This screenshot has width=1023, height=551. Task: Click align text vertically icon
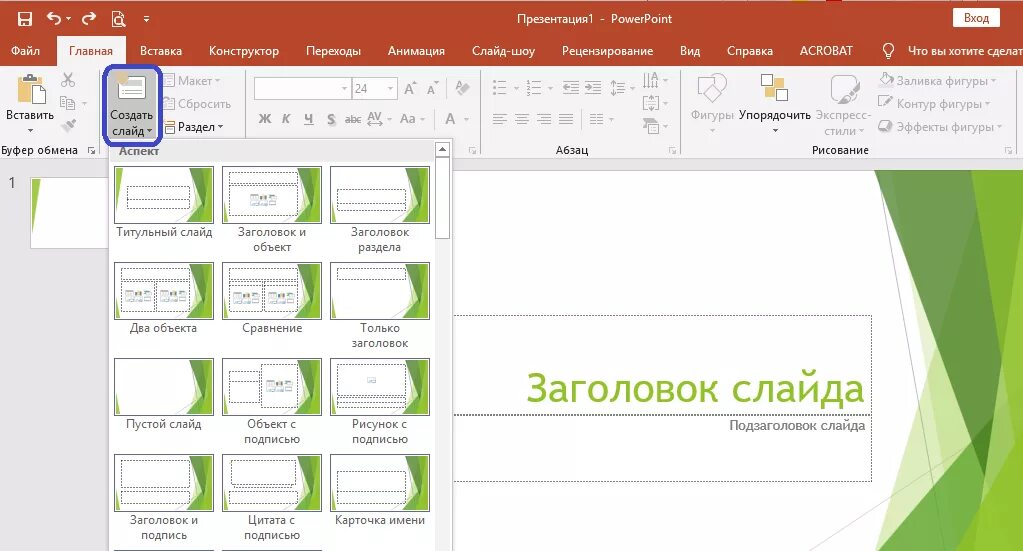[x=650, y=103]
